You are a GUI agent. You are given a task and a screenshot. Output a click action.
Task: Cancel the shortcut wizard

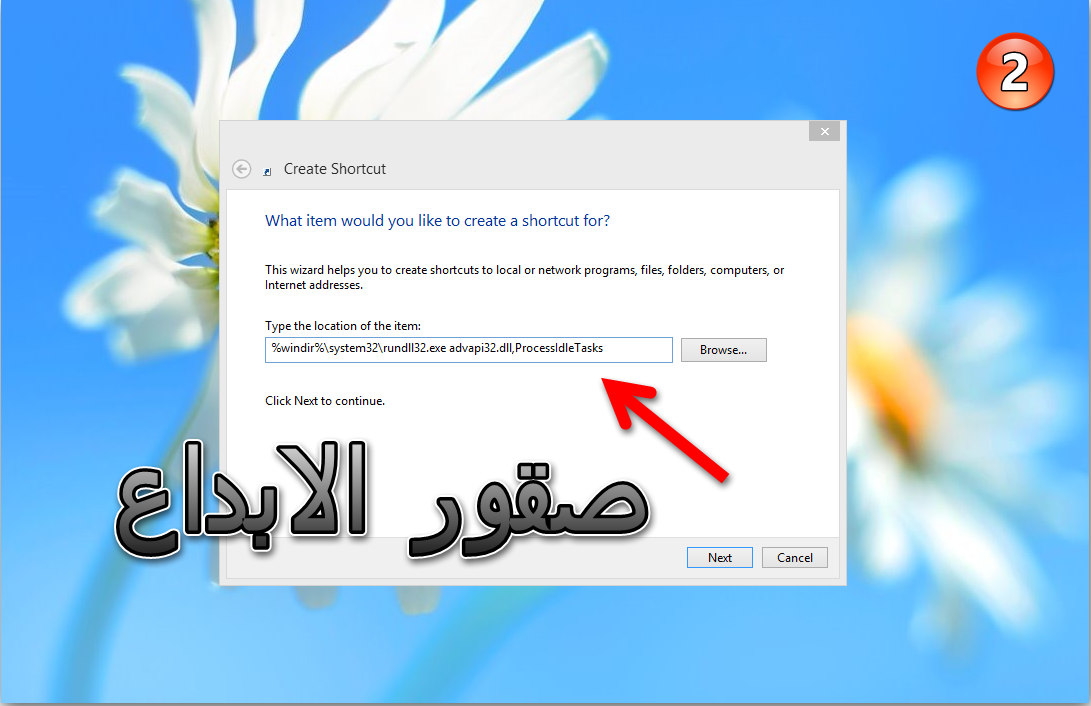pyautogui.click(x=795, y=557)
